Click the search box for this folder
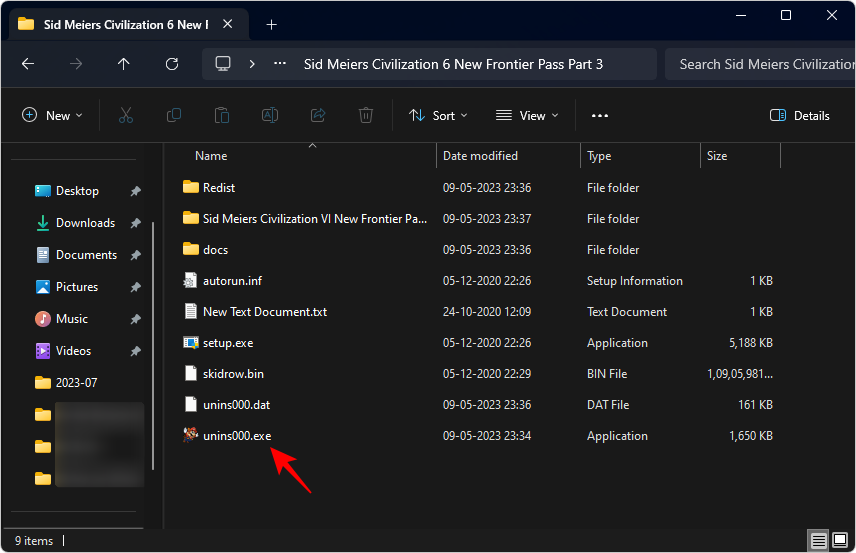The width and height of the screenshot is (856, 553). click(760, 64)
